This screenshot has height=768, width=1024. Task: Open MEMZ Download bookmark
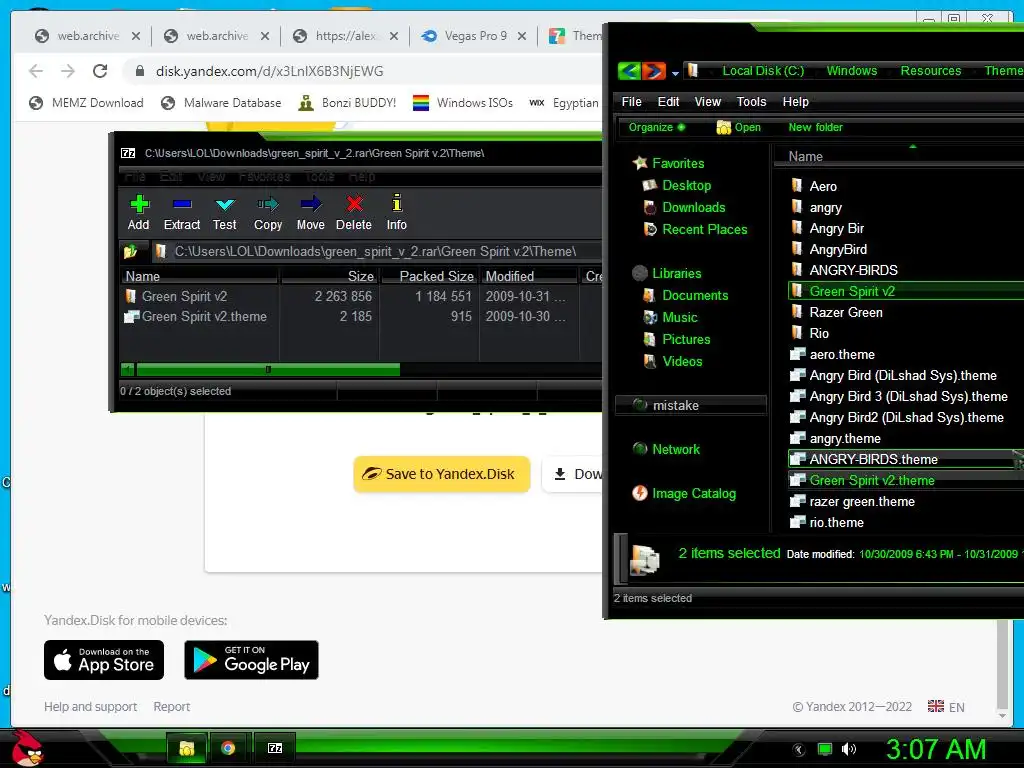tap(86, 103)
